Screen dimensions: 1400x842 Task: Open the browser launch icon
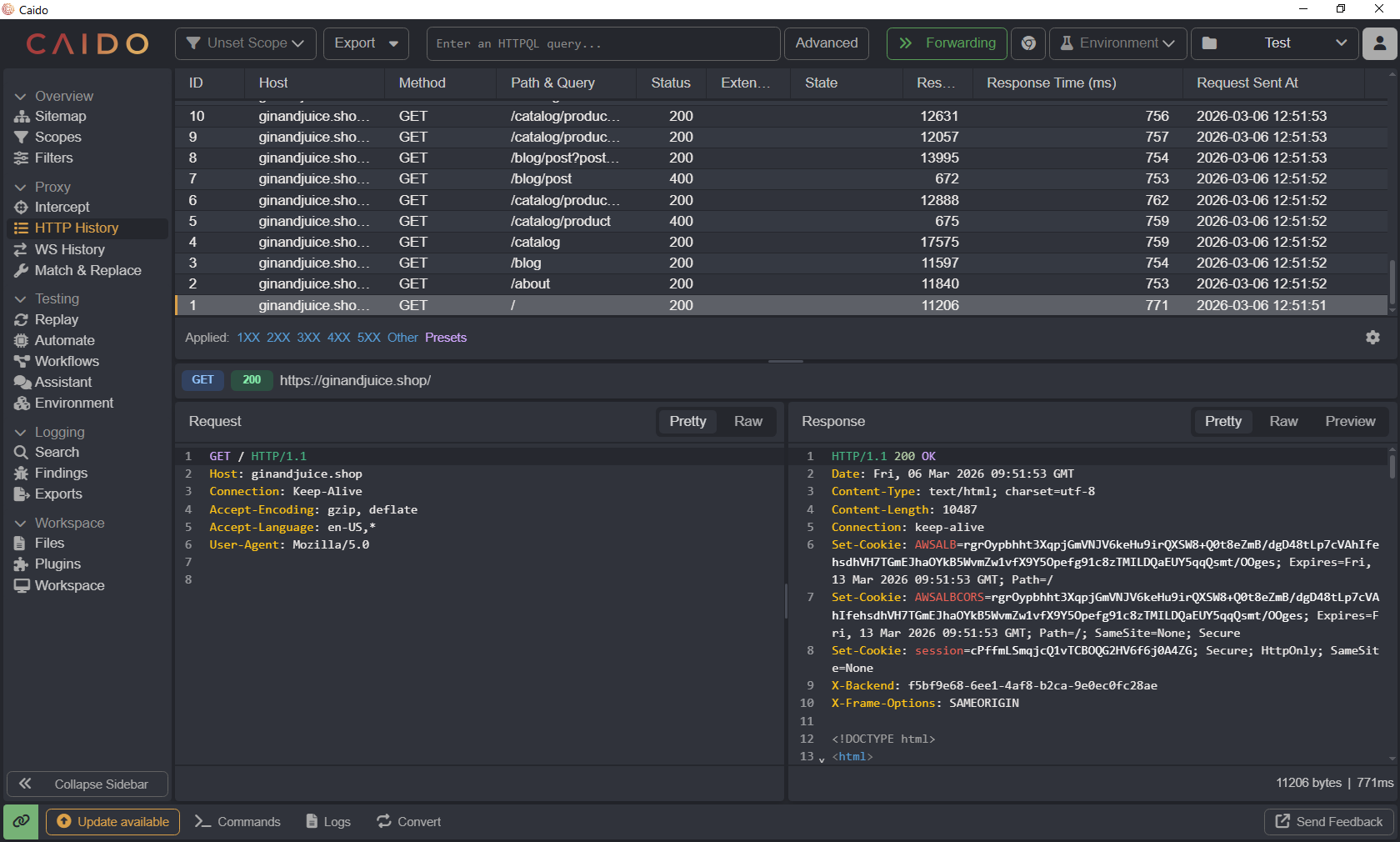click(1028, 43)
